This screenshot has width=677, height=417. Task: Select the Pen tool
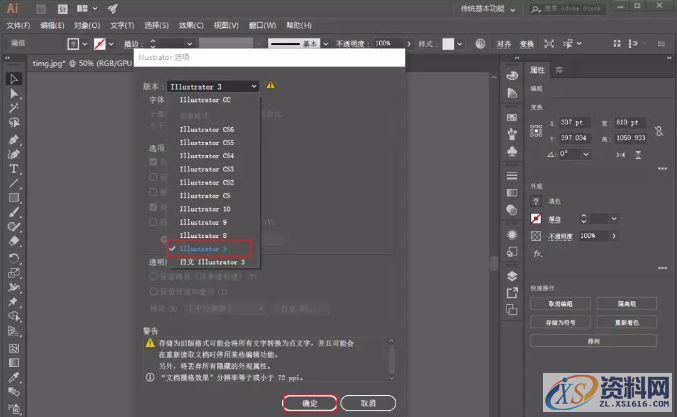coord(14,139)
